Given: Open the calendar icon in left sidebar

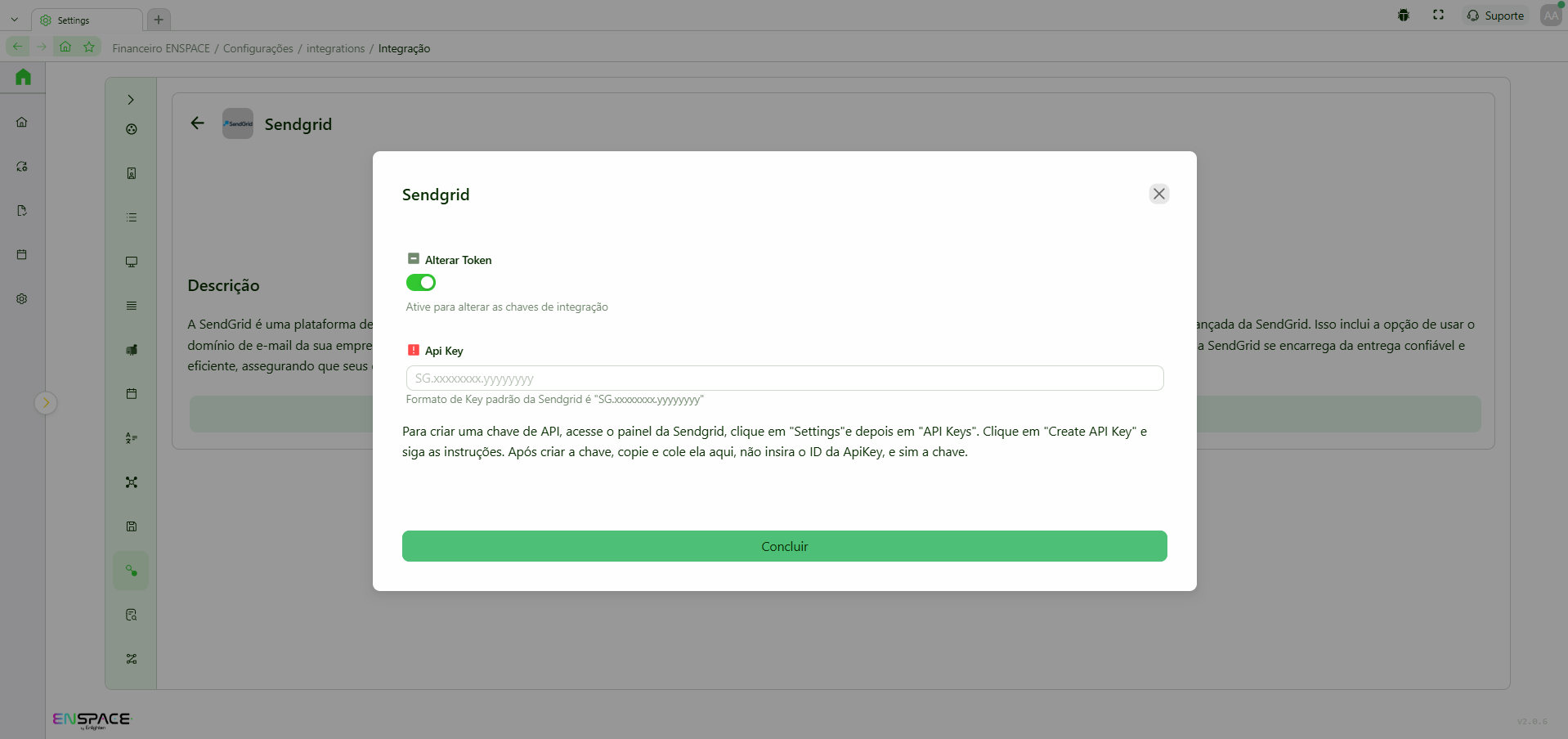Looking at the screenshot, I should (x=22, y=255).
